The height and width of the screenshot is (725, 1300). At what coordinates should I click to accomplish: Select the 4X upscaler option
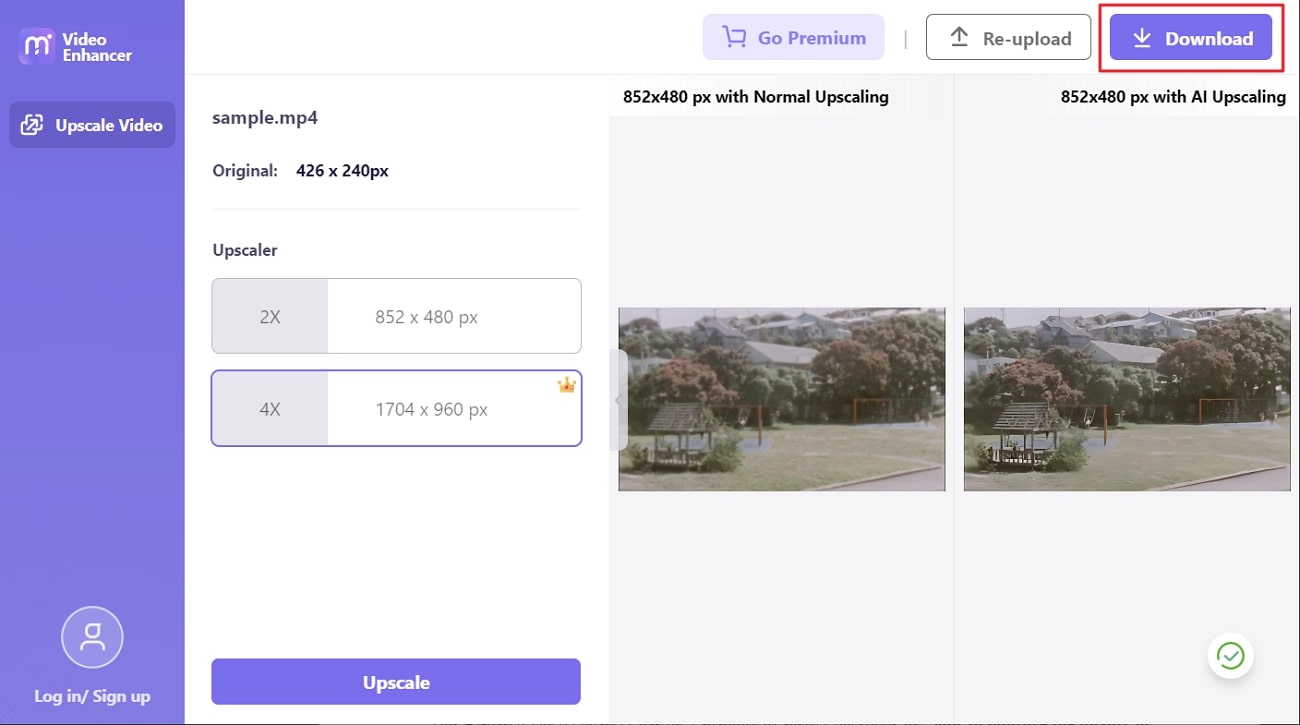point(396,409)
